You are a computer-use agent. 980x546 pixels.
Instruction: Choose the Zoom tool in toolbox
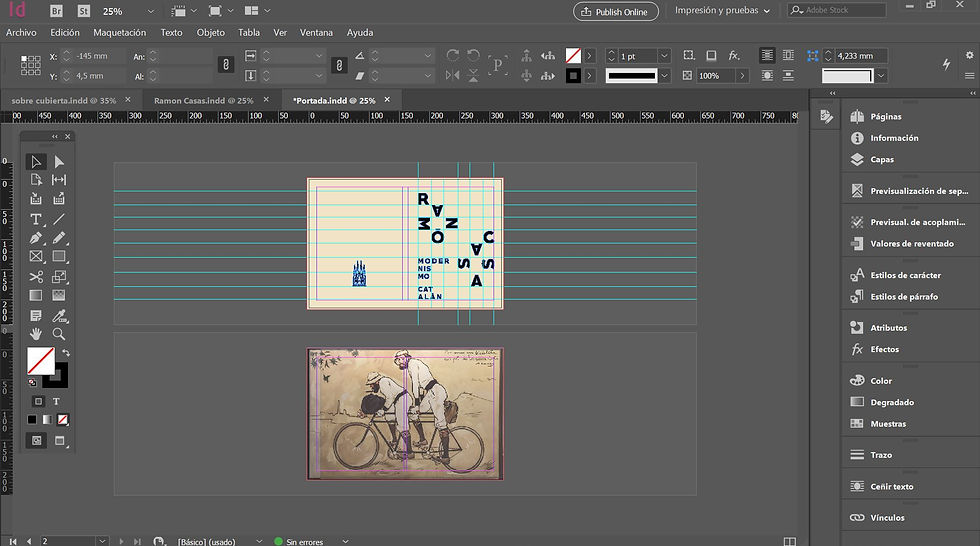[59, 334]
